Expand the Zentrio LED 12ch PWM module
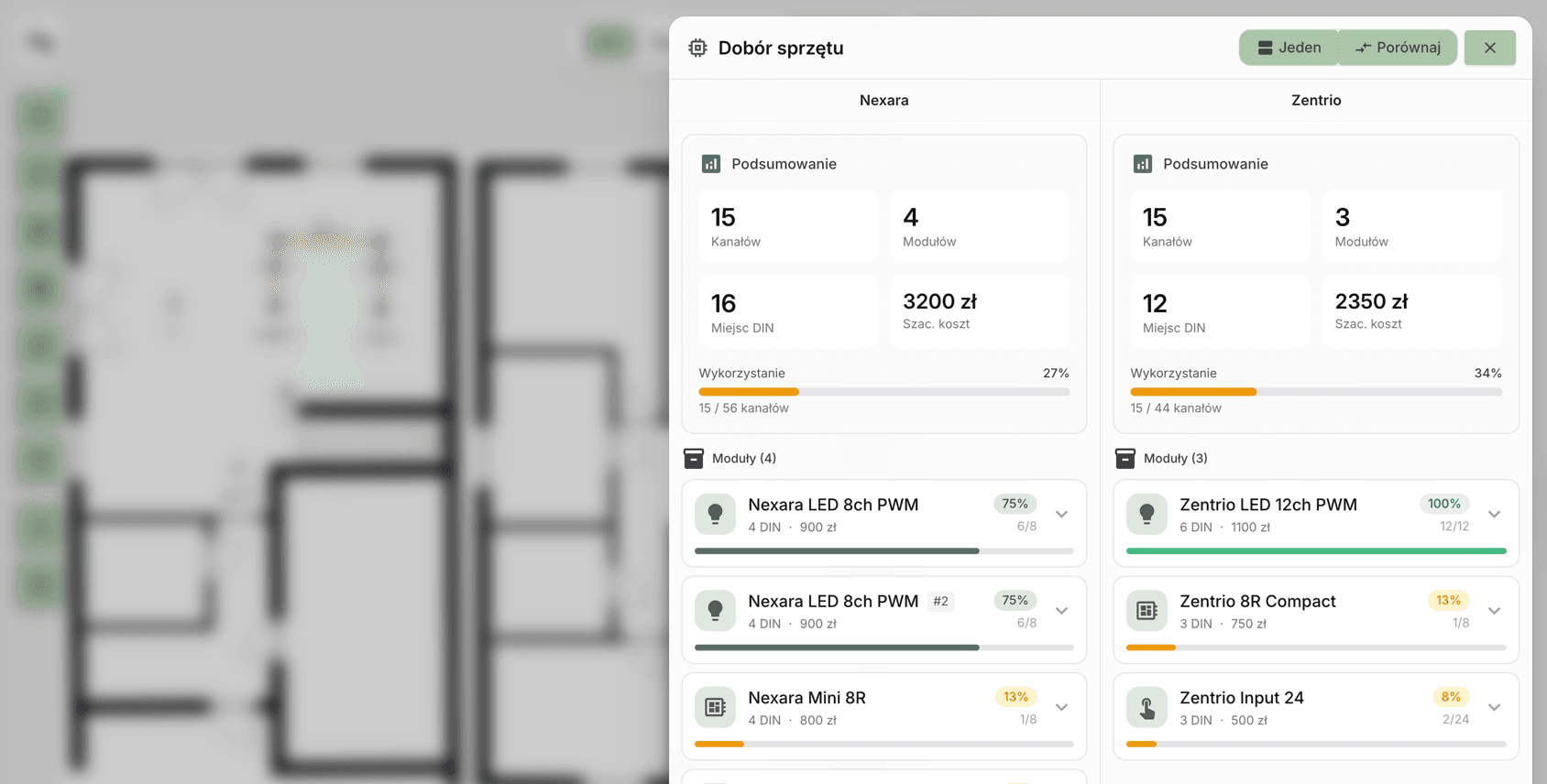This screenshot has height=784, width=1547. [1494, 515]
